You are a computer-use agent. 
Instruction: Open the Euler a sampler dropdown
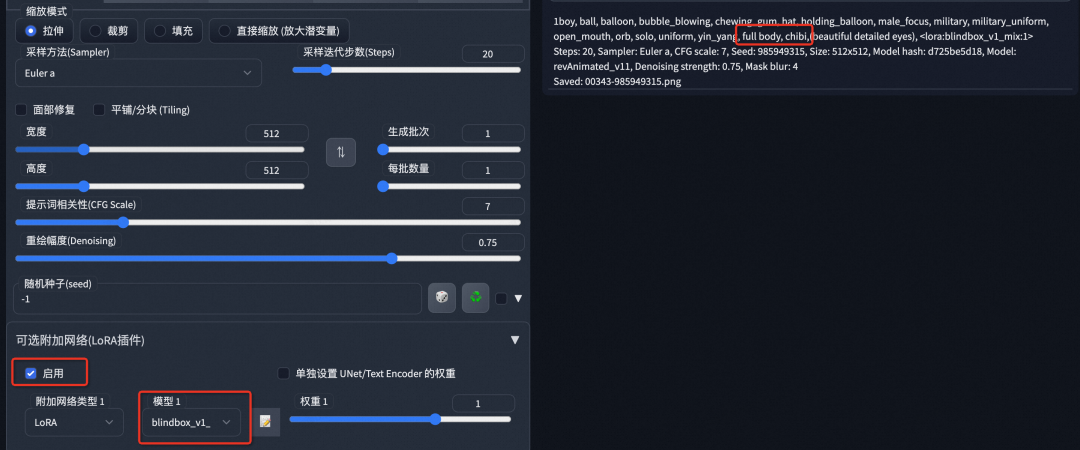click(x=138, y=72)
